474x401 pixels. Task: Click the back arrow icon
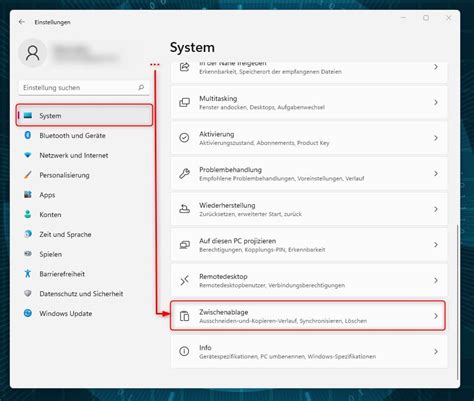tap(22, 22)
